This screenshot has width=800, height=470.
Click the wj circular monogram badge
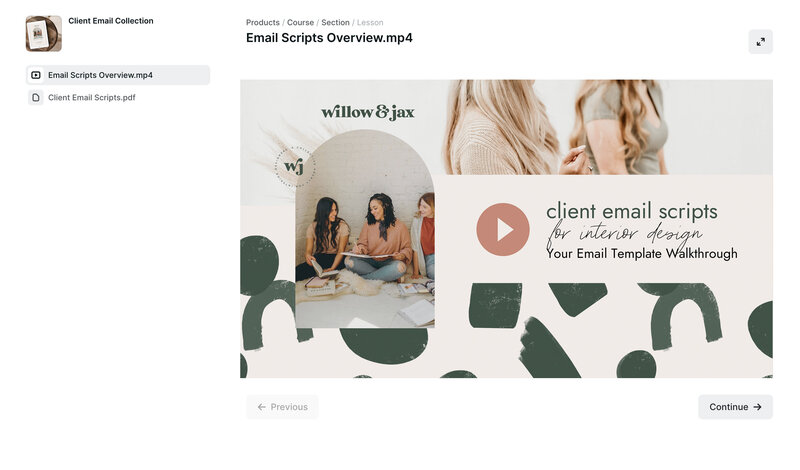pyautogui.click(x=295, y=166)
